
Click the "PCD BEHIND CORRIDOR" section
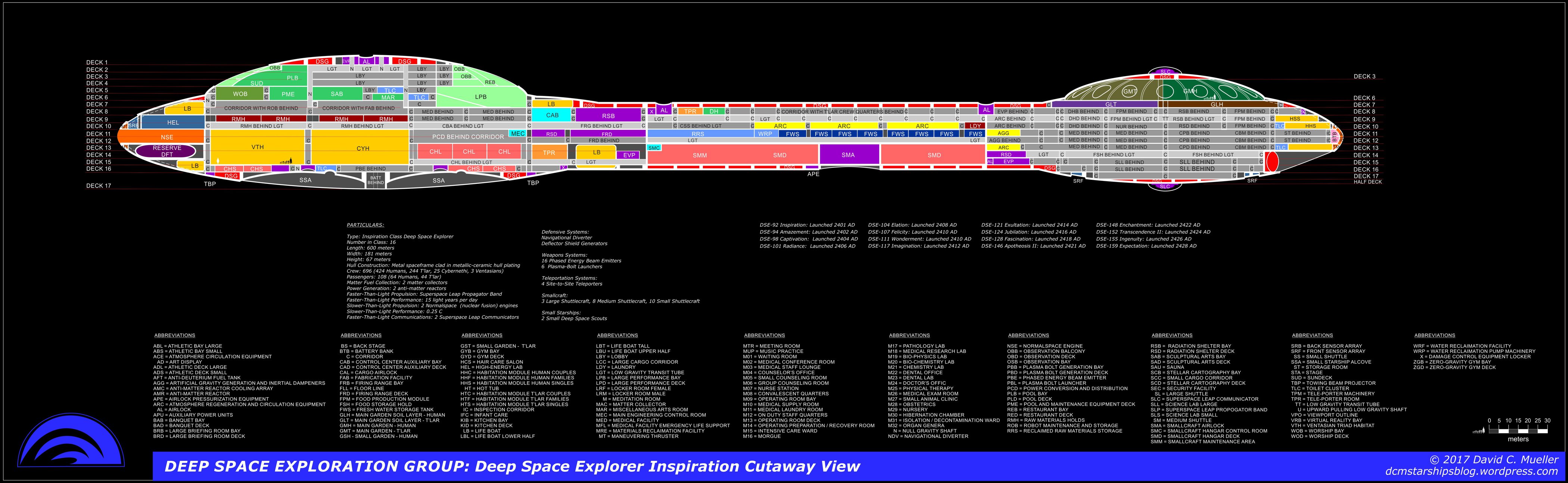(x=467, y=137)
